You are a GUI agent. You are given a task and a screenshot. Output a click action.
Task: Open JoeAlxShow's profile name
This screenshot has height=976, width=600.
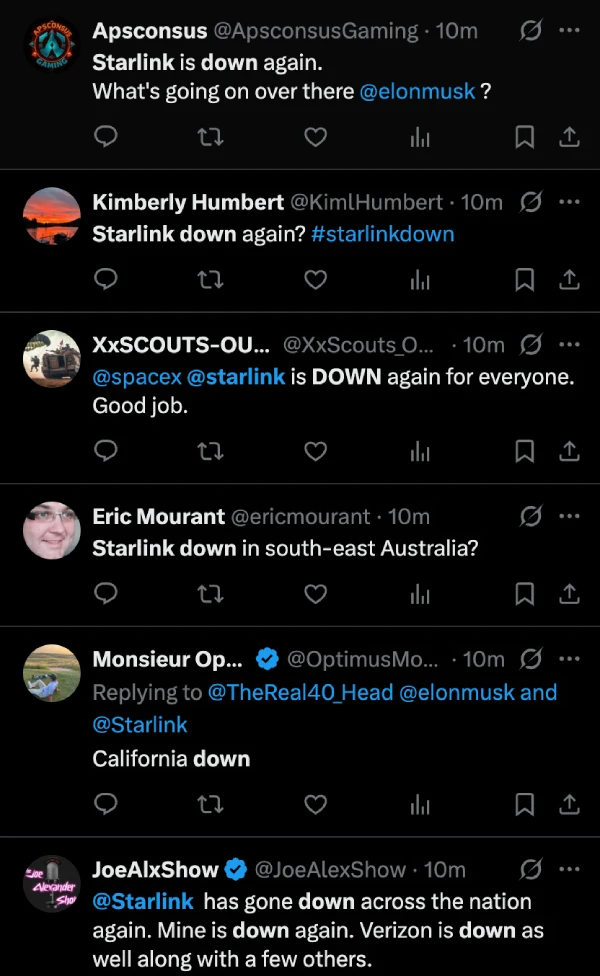(156, 870)
